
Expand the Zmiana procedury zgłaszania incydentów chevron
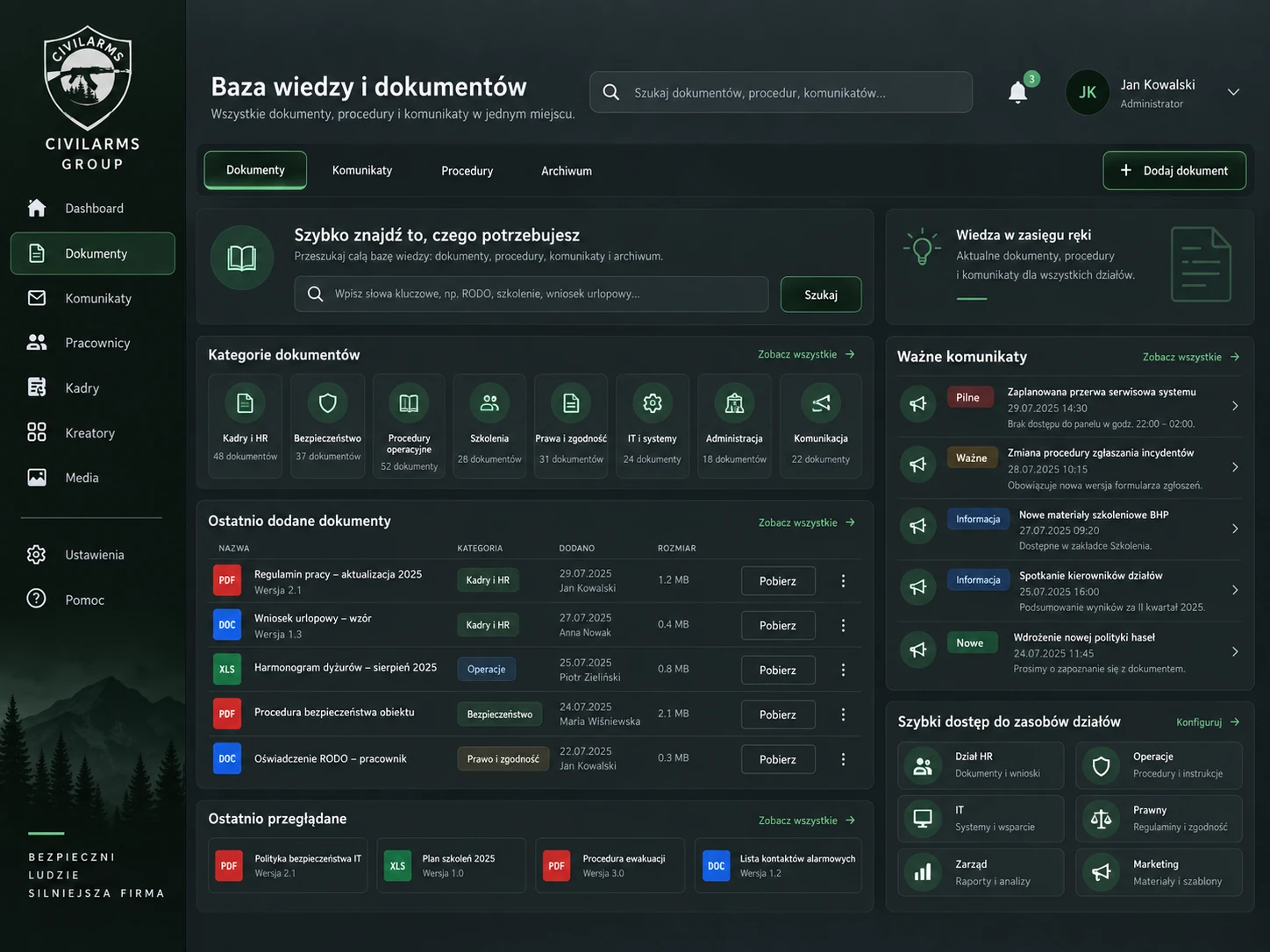1235,467
